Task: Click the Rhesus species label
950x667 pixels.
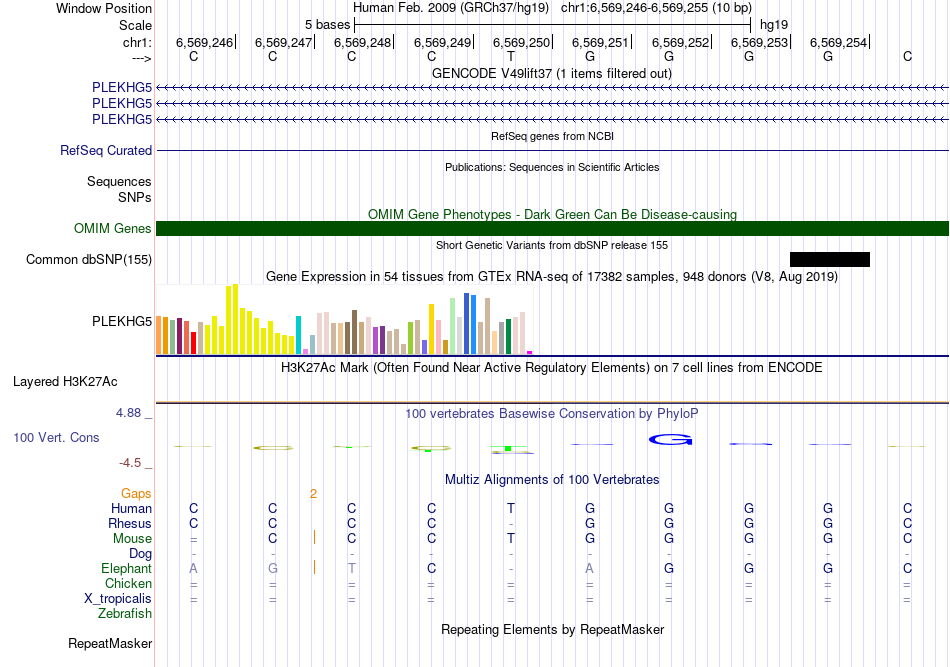Action: pos(130,523)
